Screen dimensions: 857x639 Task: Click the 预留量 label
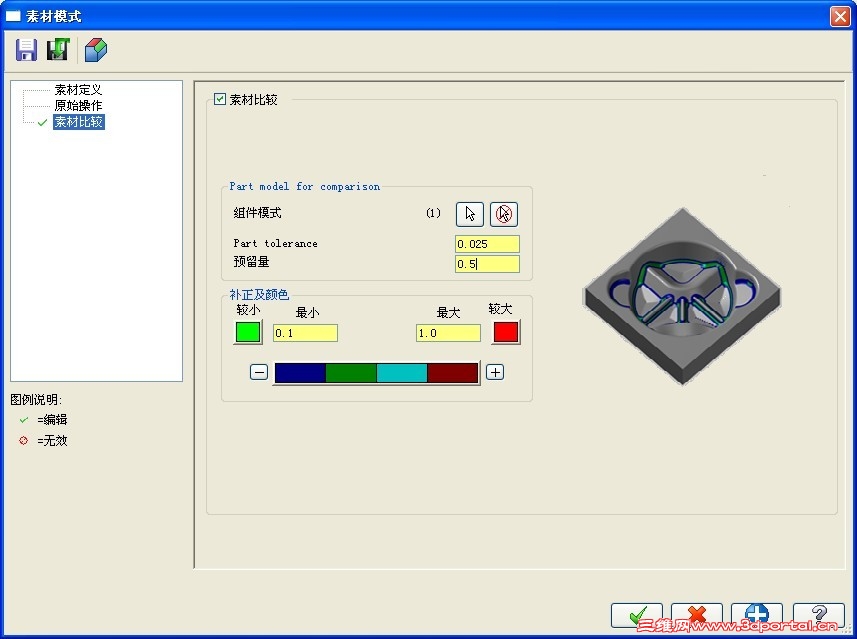point(251,262)
